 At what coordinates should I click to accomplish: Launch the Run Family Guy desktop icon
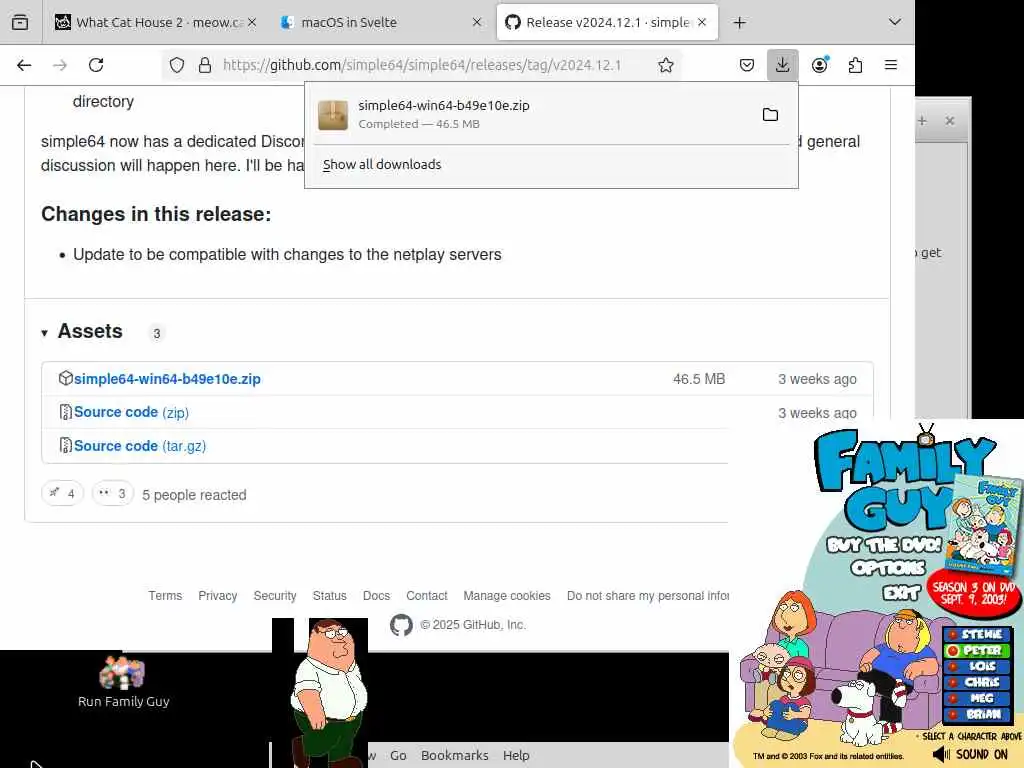123,682
